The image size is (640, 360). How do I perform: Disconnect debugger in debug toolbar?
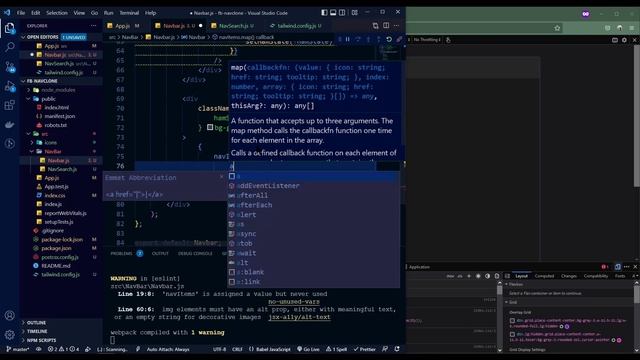click(399, 39)
